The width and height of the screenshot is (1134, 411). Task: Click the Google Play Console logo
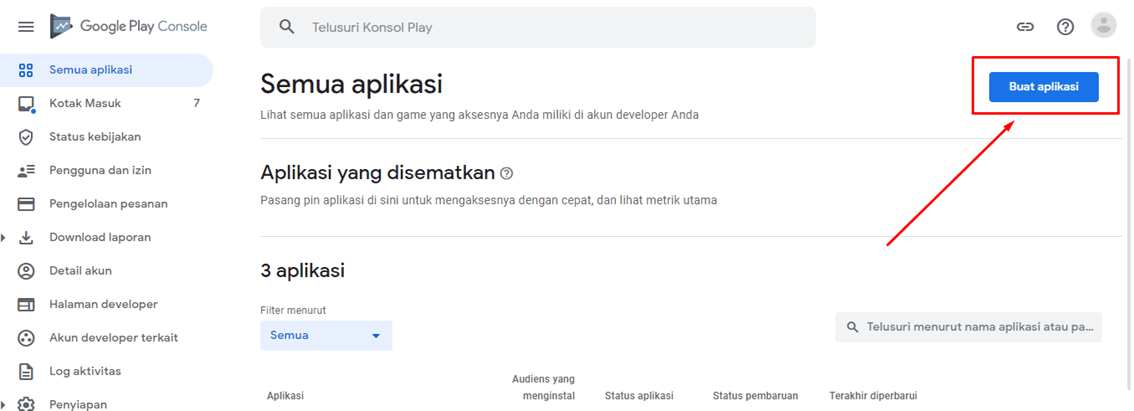pyautogui.click(x=129, y=27)
